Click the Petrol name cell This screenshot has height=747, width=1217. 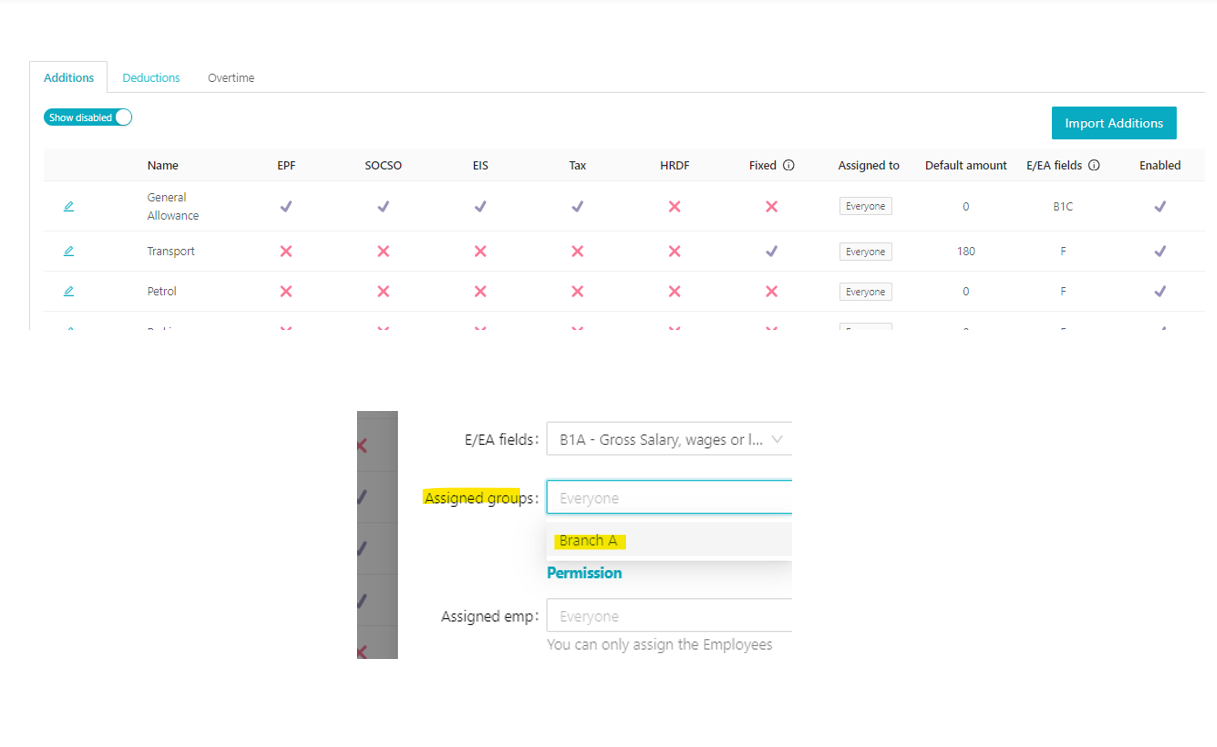click(x=162, y=291)
